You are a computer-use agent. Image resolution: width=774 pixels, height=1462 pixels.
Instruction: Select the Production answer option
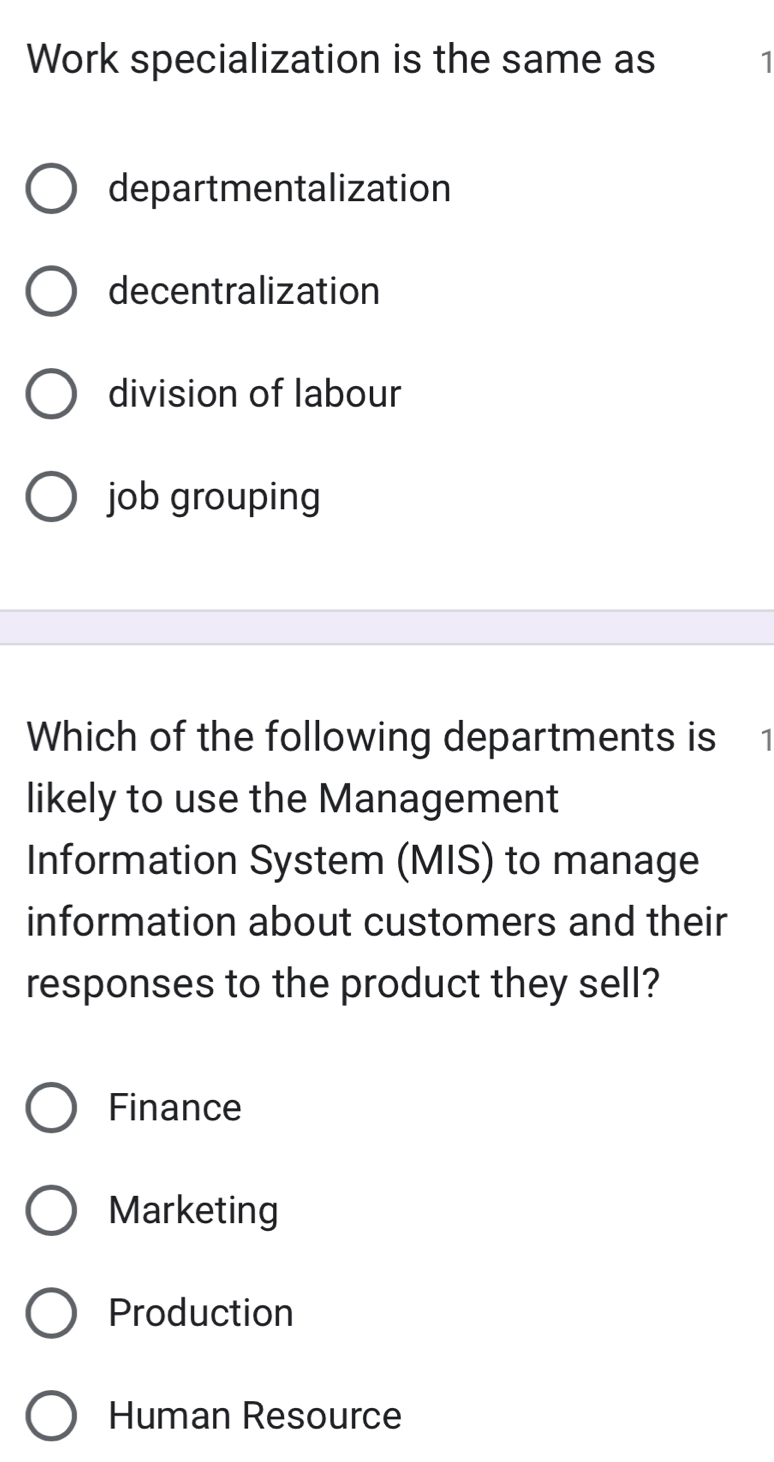point(51,1313)
